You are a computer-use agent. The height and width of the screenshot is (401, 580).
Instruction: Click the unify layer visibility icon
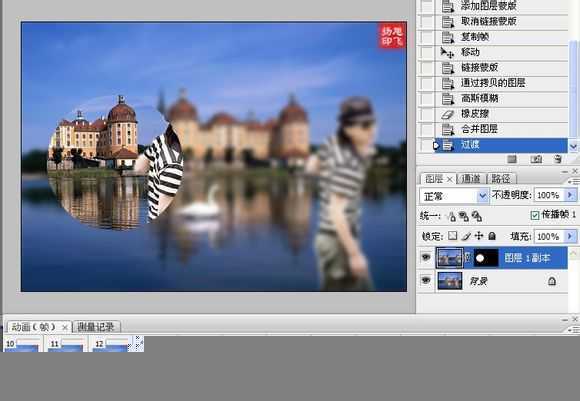[x=463, y=216]
